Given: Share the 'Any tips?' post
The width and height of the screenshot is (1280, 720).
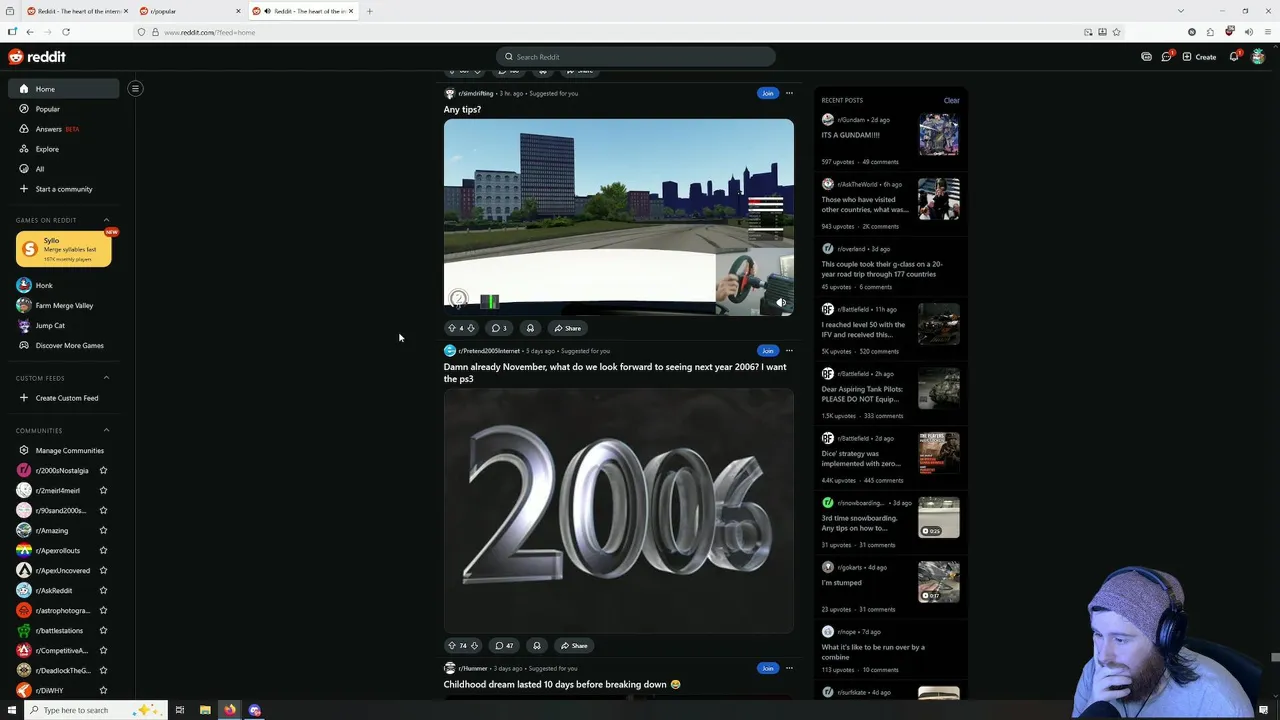Looking at the screenshot, I should click(567, 328).
